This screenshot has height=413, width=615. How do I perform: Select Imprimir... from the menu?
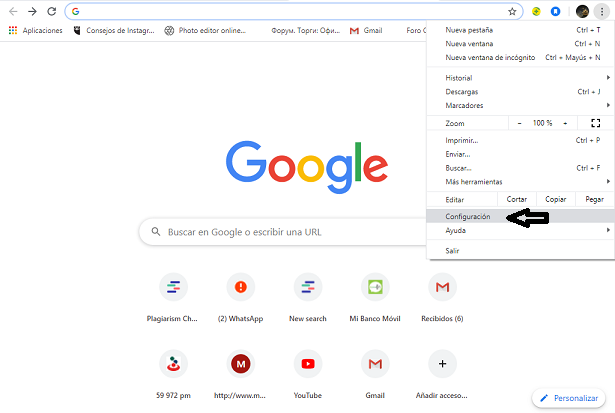[520, 140]
